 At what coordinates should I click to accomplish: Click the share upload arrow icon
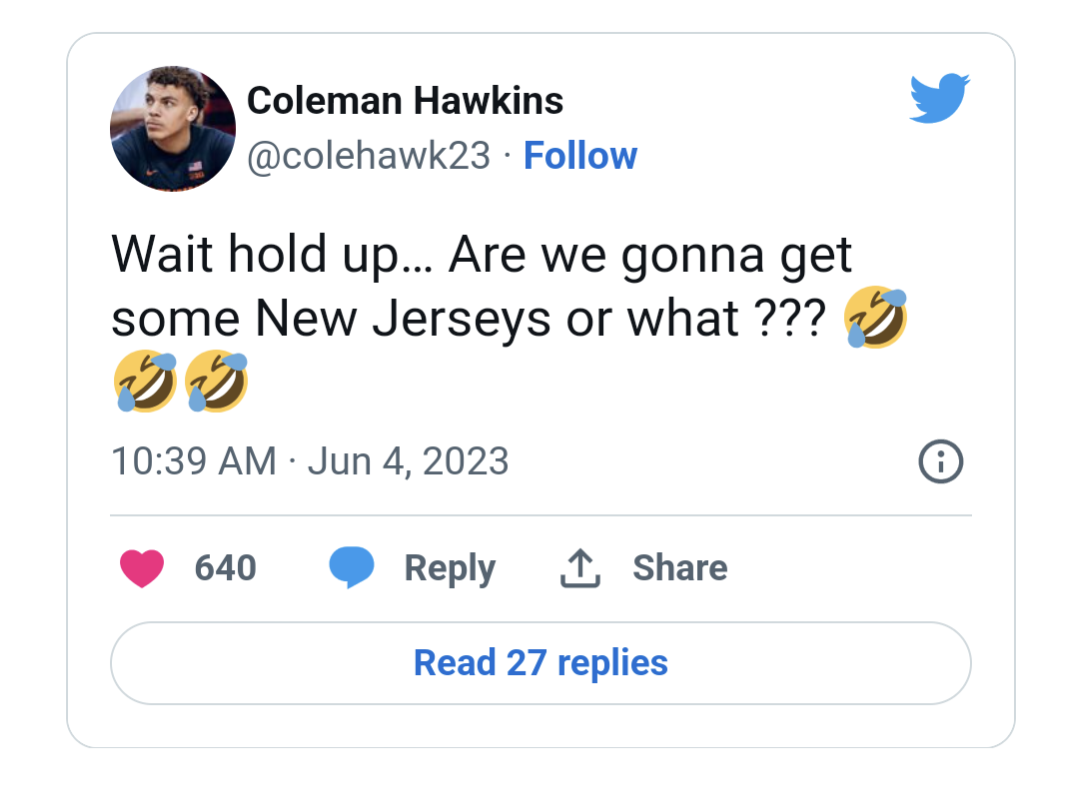(x=578, y=566)
